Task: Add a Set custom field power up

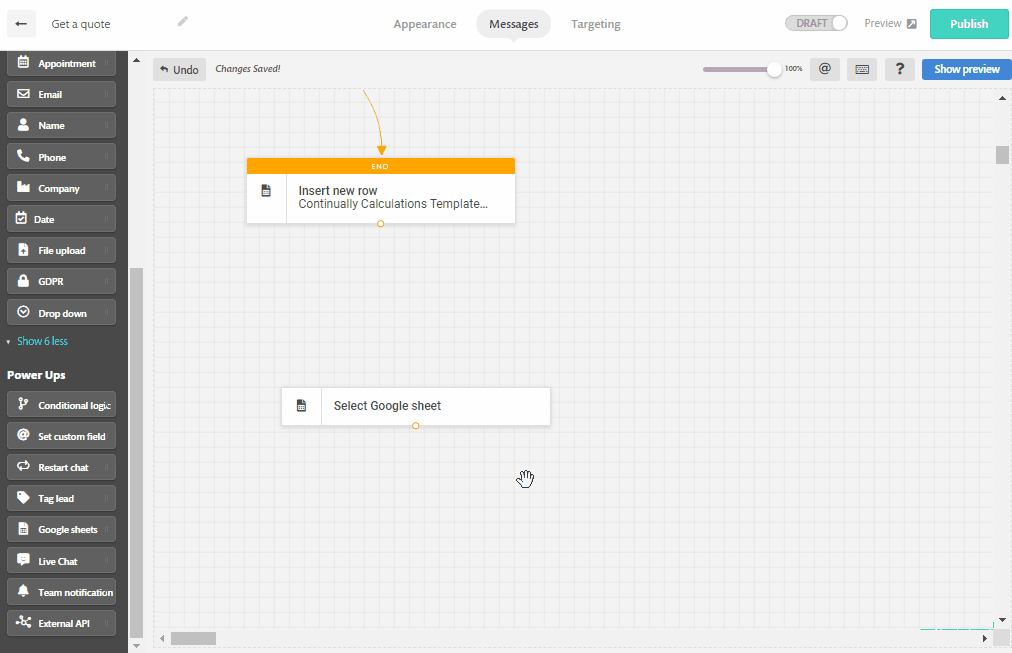Action: [x=61, y=436]
